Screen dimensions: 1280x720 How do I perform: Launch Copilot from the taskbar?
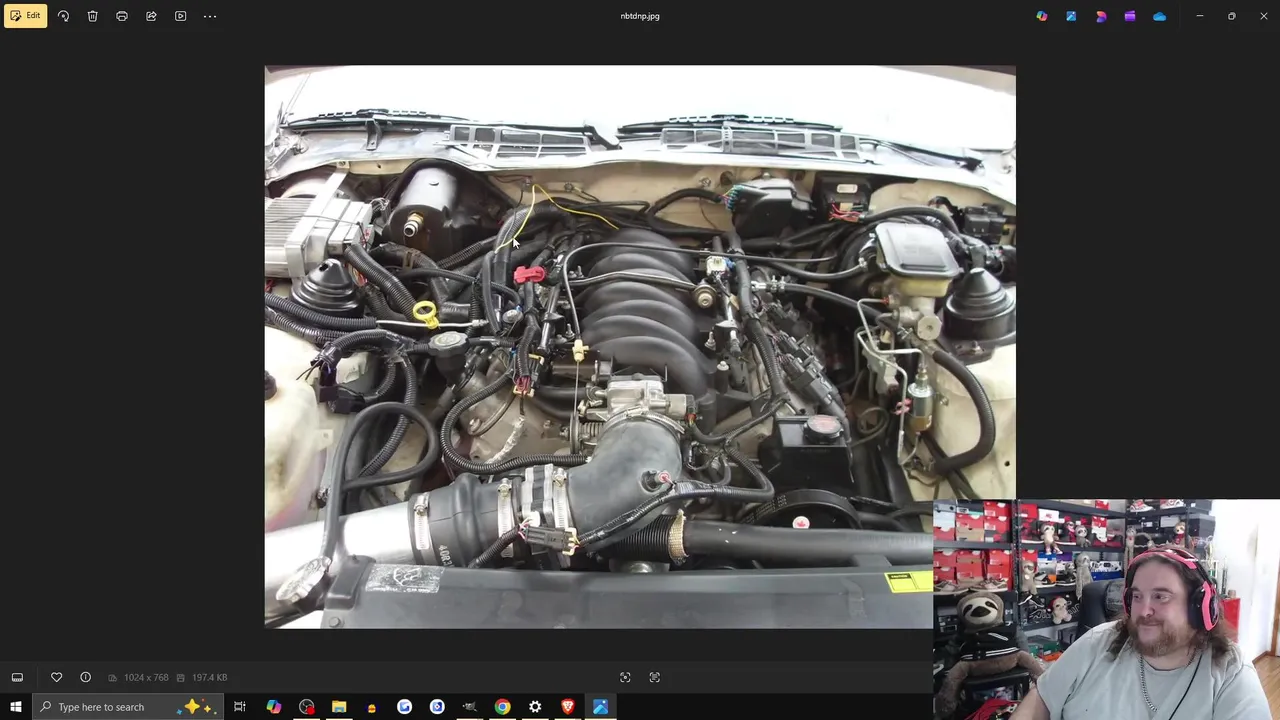coord(273,707)
